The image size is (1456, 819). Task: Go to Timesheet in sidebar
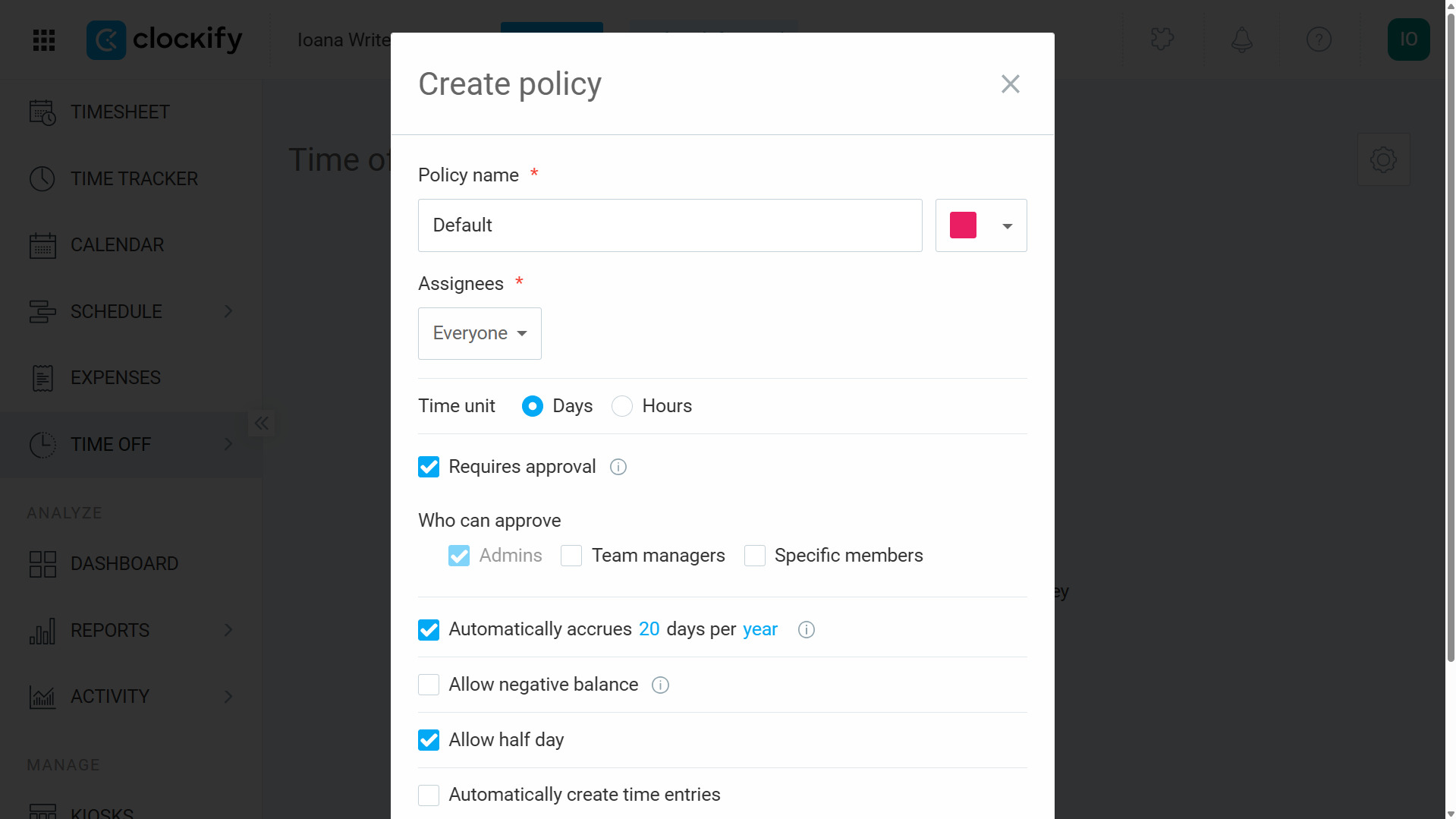[x=120, y=112]
